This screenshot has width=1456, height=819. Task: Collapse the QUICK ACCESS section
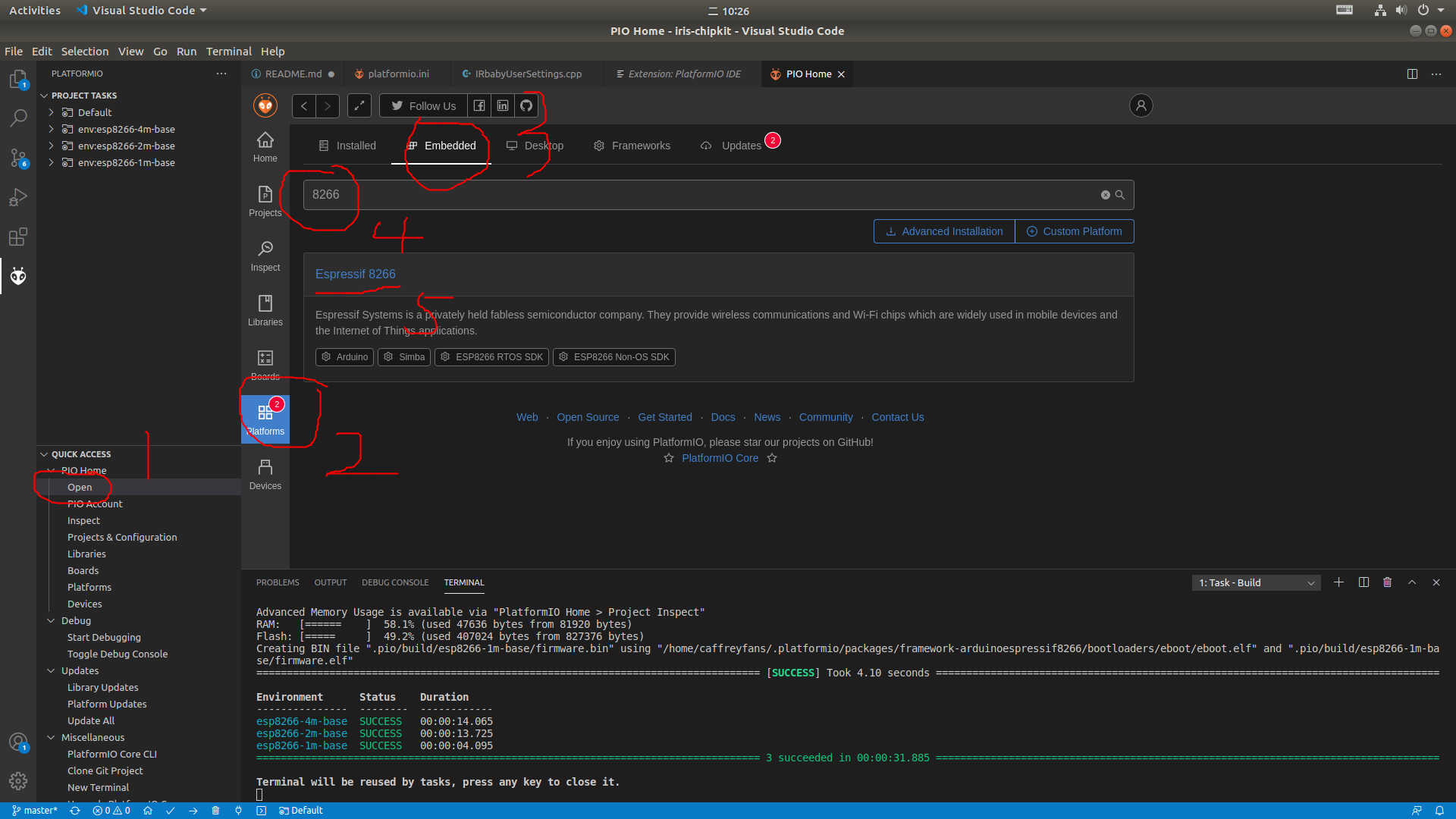click(x=44, y=454)
